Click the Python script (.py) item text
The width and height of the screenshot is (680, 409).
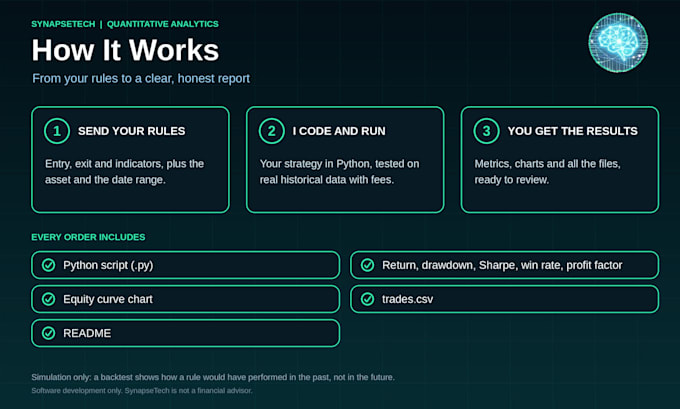(x=108, y=265)
